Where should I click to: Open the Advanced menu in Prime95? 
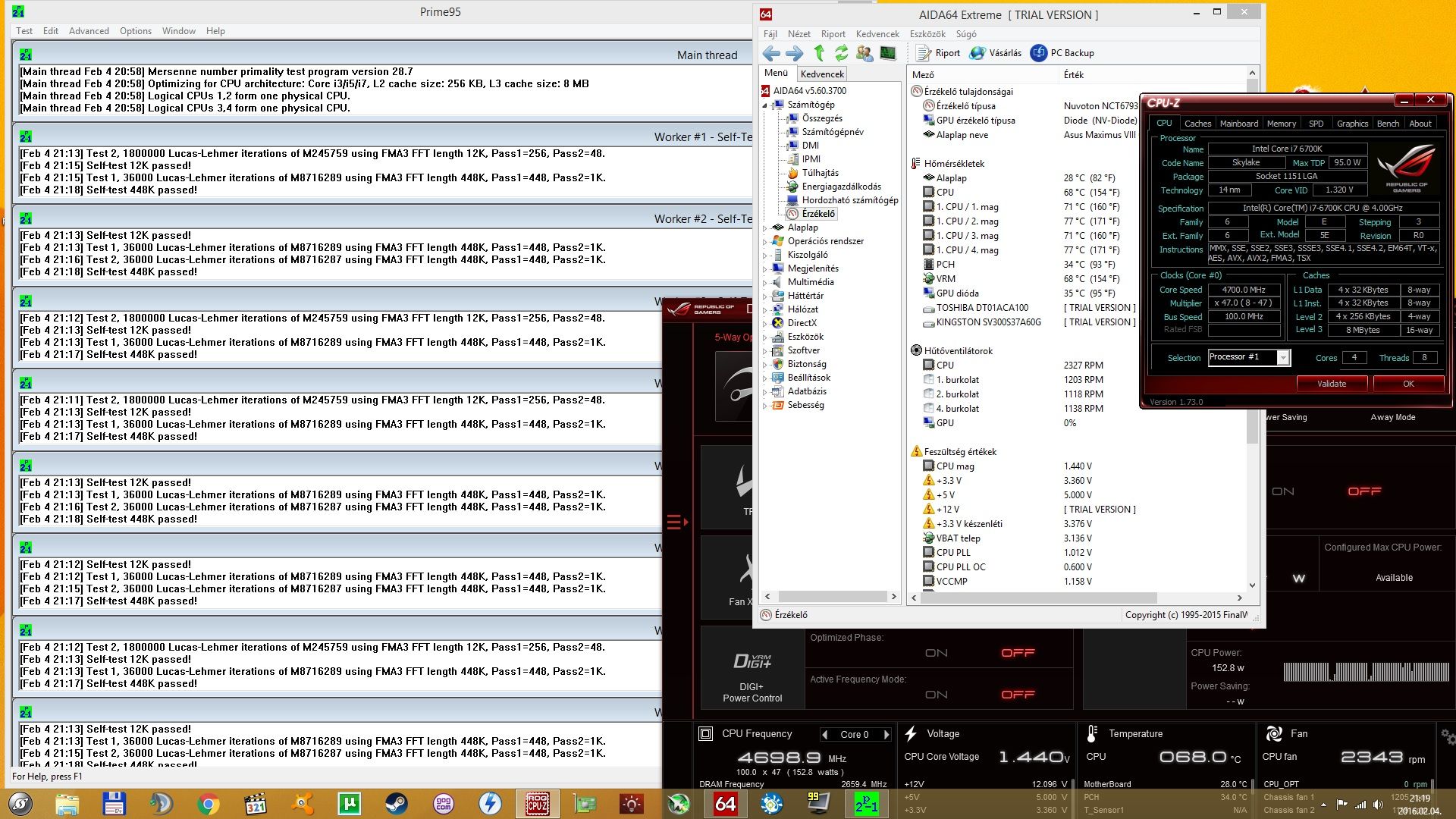[x=89, y=31]
